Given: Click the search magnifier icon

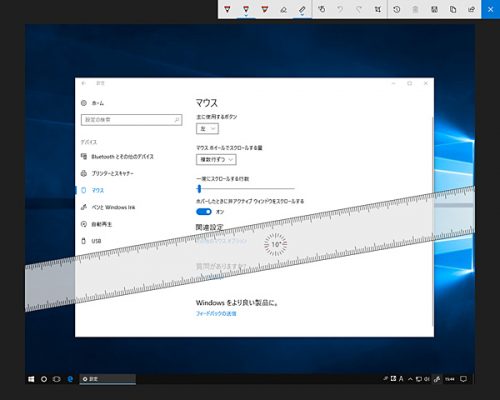Looking at the screenshot, I should (177, 120).
